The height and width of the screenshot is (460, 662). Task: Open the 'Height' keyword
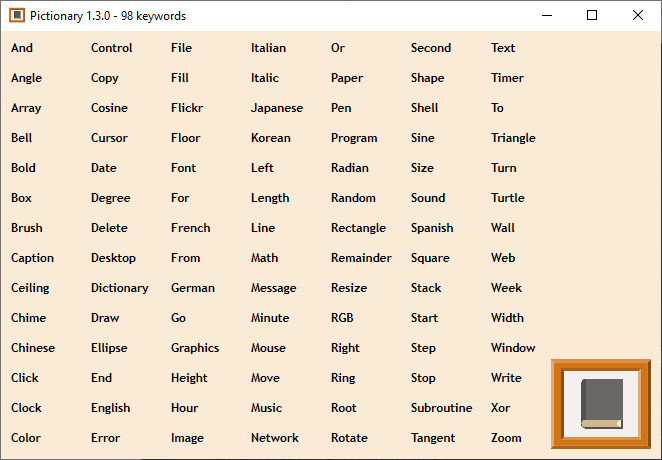click(189, 378)
